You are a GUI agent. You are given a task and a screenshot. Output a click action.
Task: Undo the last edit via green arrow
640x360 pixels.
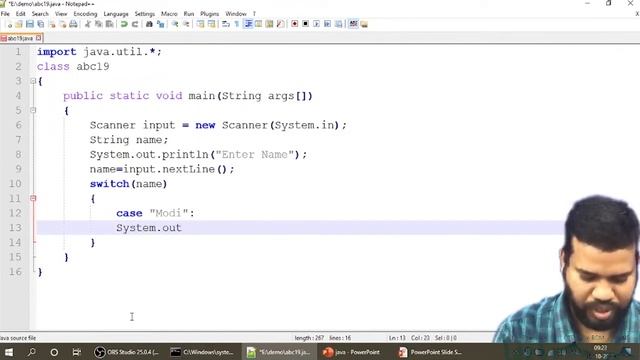pos(124,24)
